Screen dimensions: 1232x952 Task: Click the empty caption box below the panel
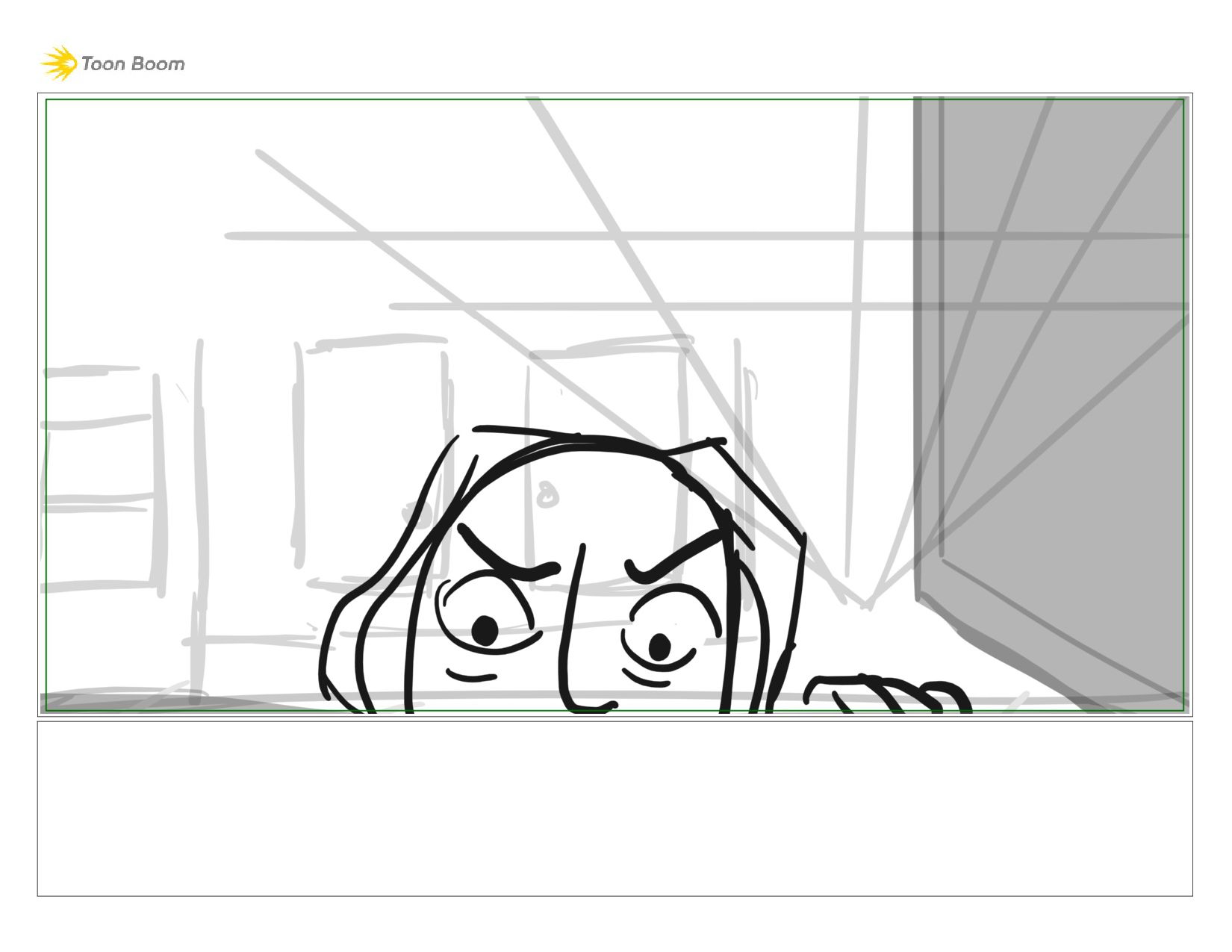[615, 809]
